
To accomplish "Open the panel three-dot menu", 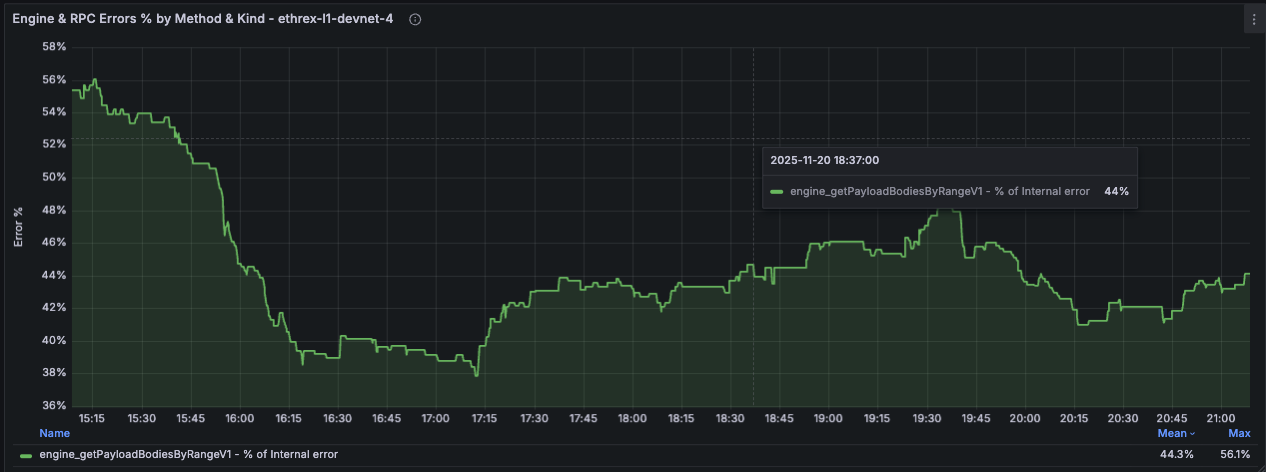I will click(x=1252, y=19).
